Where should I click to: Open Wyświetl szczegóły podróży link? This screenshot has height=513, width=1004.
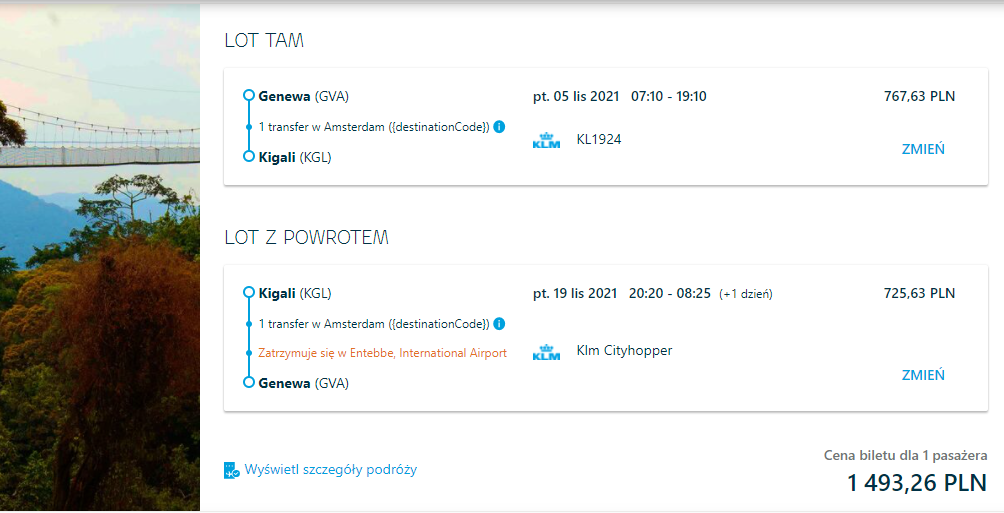[330, 470]
